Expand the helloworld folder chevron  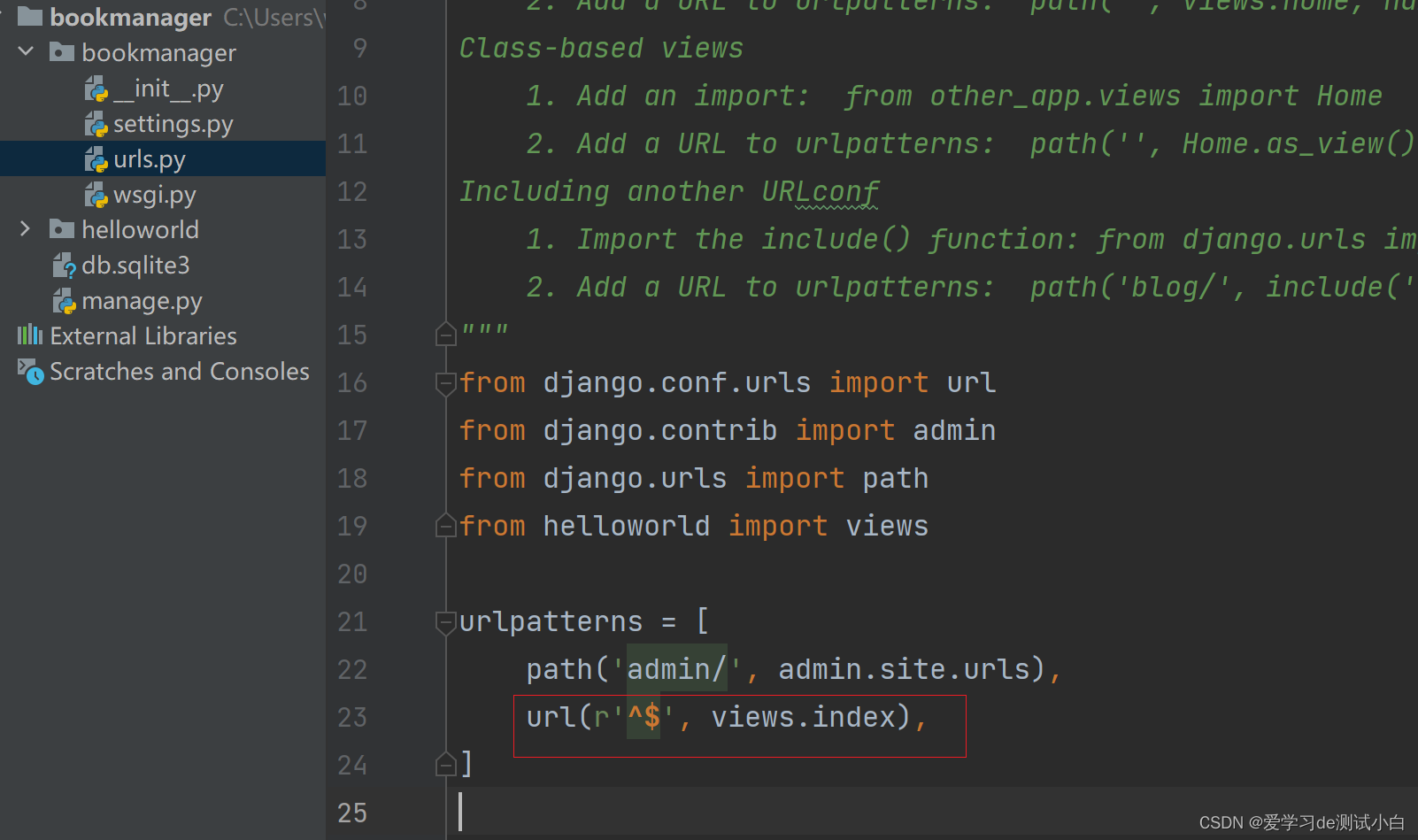point(26,229)
